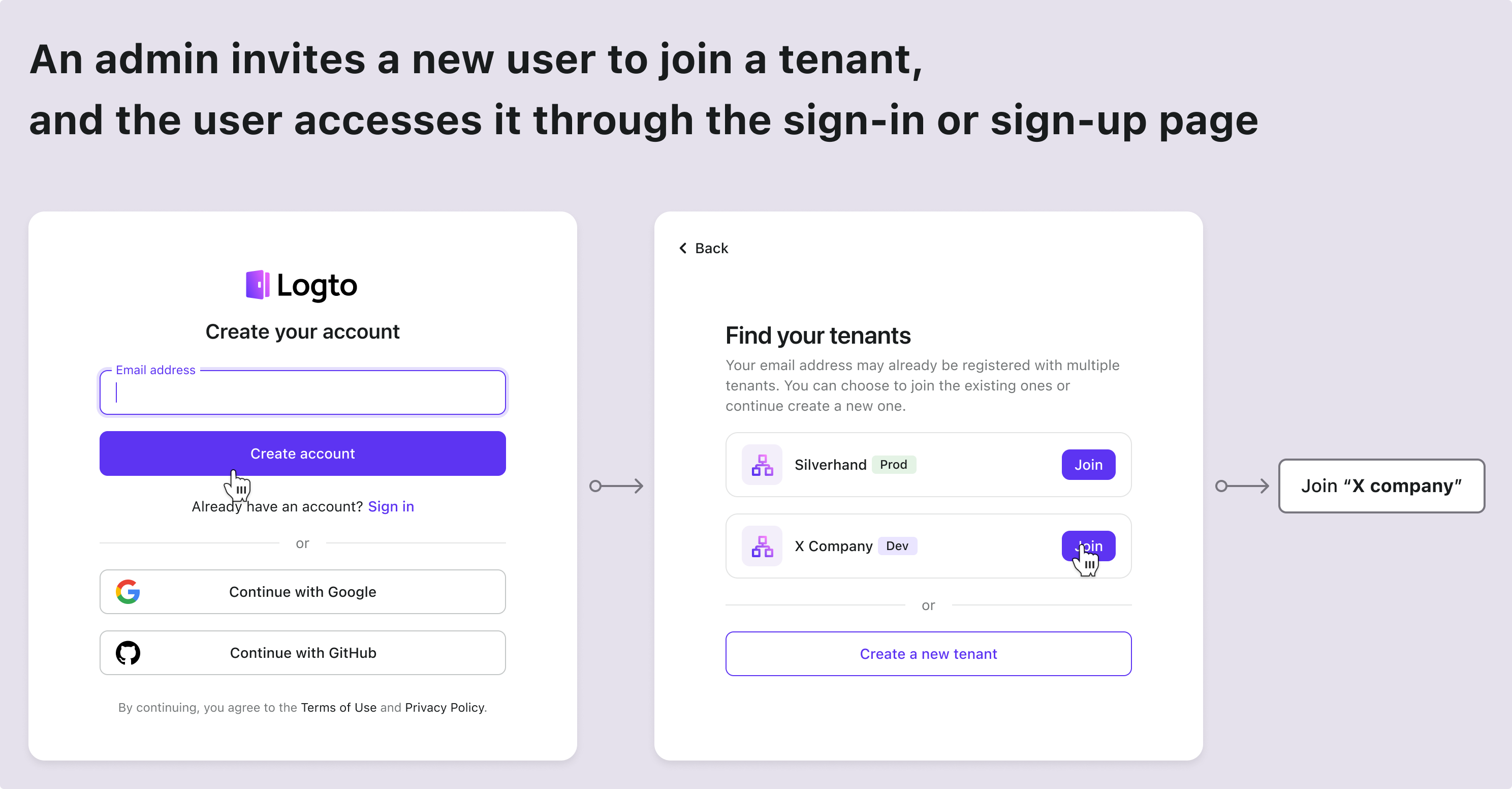1512x789 pixels.
Task: Click the Terms of Use link
Action: click(x=338, y=707)
